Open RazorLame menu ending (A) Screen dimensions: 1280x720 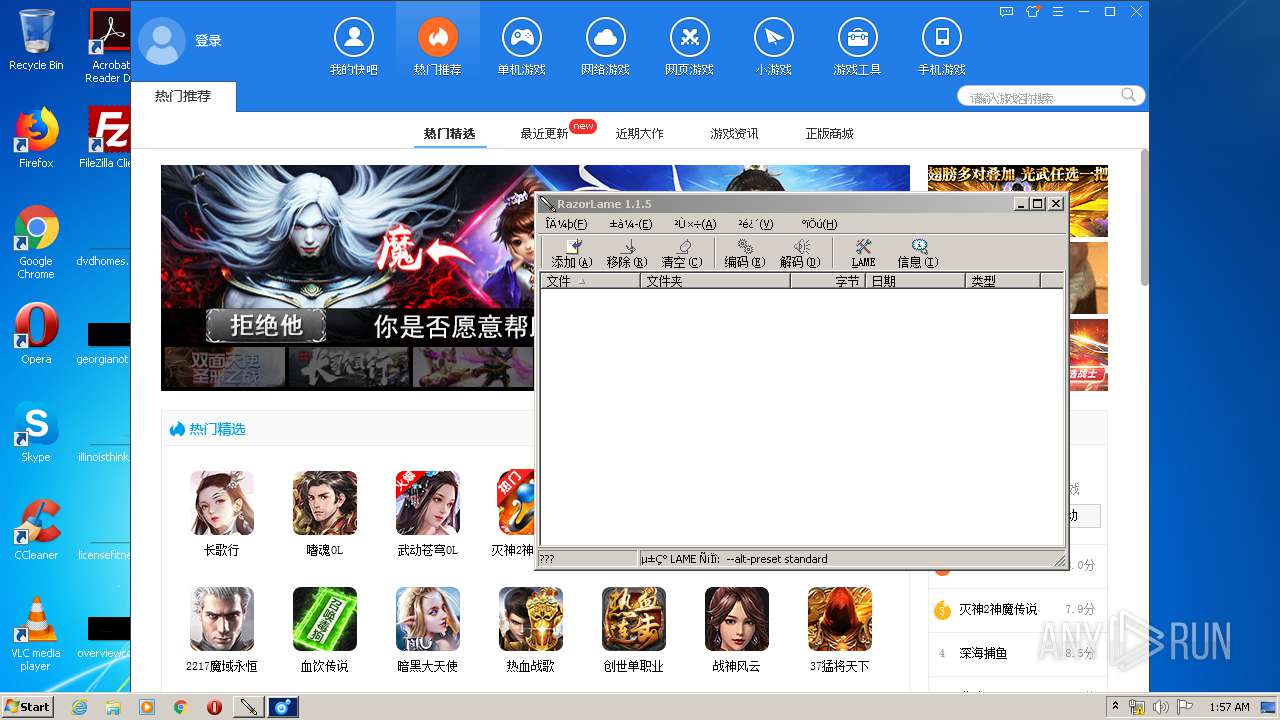[695, 224]
